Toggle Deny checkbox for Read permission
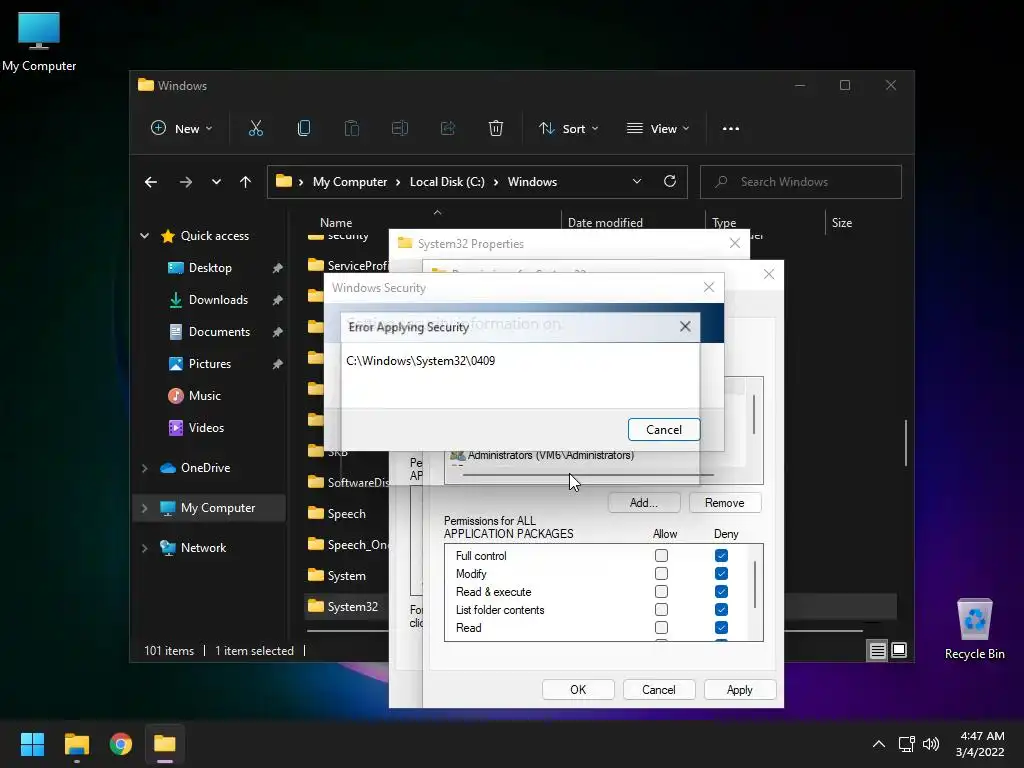 721,628
